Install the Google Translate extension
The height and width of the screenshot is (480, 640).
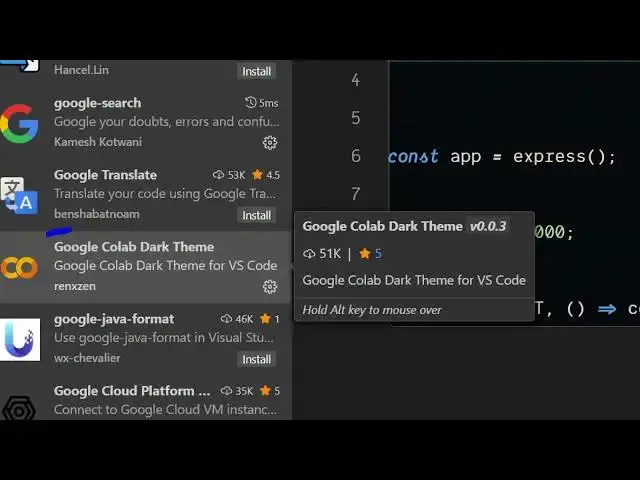256,215
